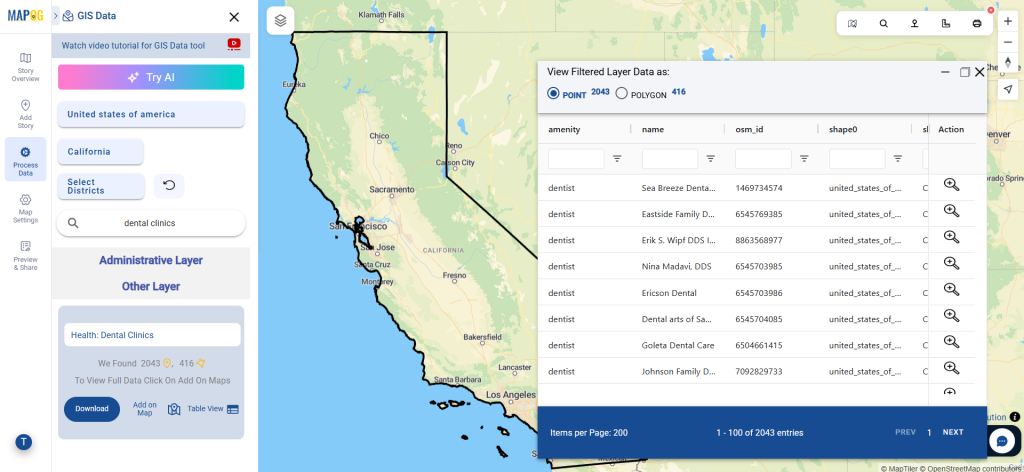
Task: Select the POLYGON radio button
Action: pyautogui.click(x=621, y=93)
